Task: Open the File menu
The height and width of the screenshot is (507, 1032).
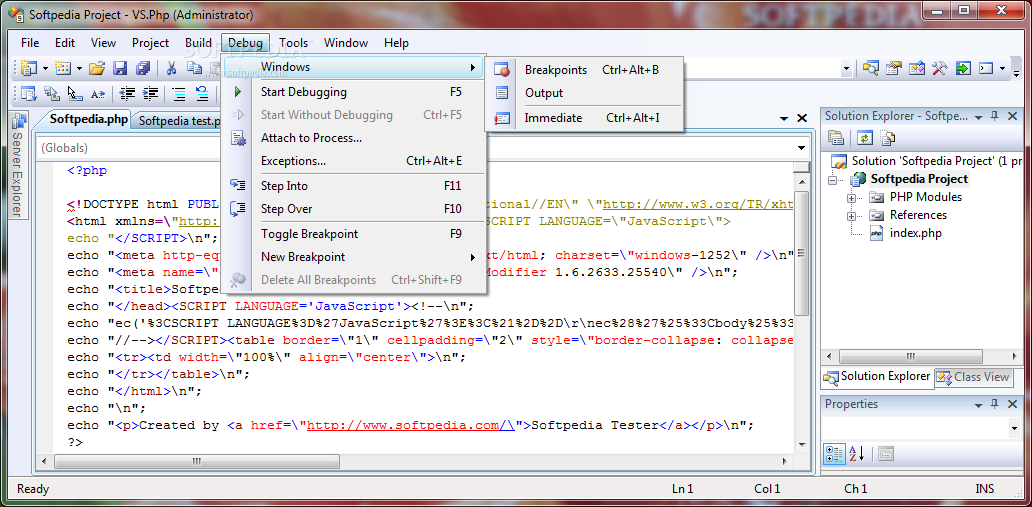Action: click(30, 43)
